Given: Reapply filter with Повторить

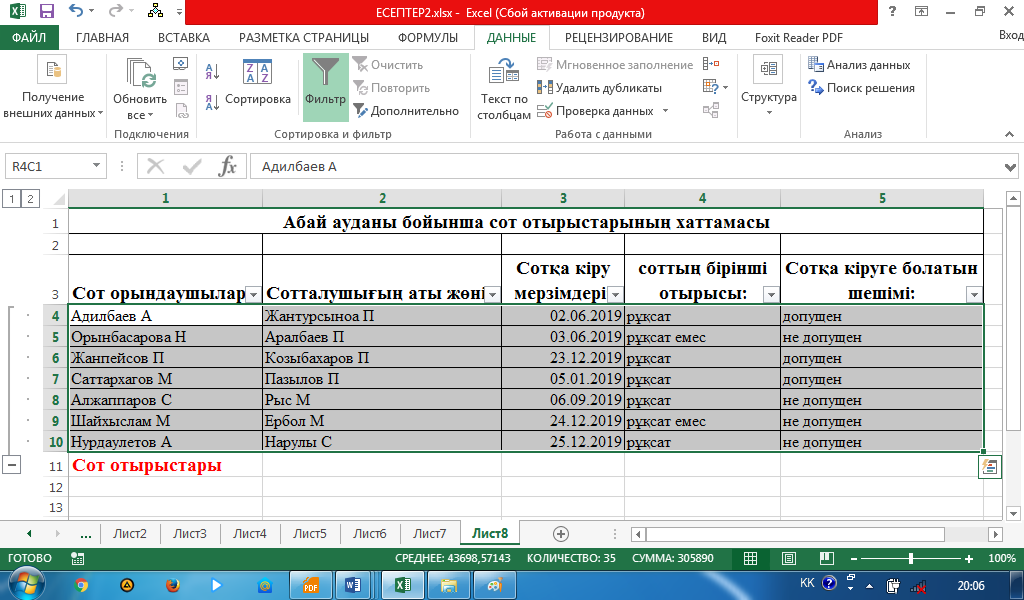Looking at the screenshot, I should [392, 87].
